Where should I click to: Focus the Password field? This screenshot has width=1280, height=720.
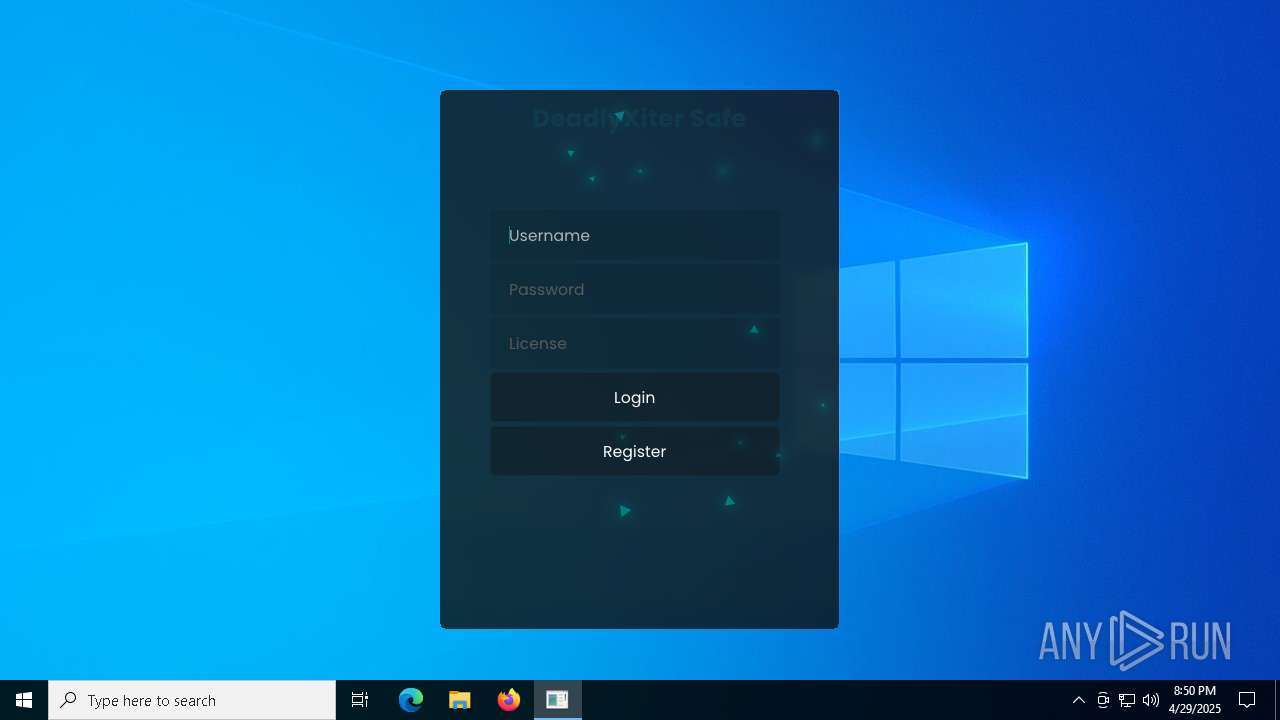634,289
